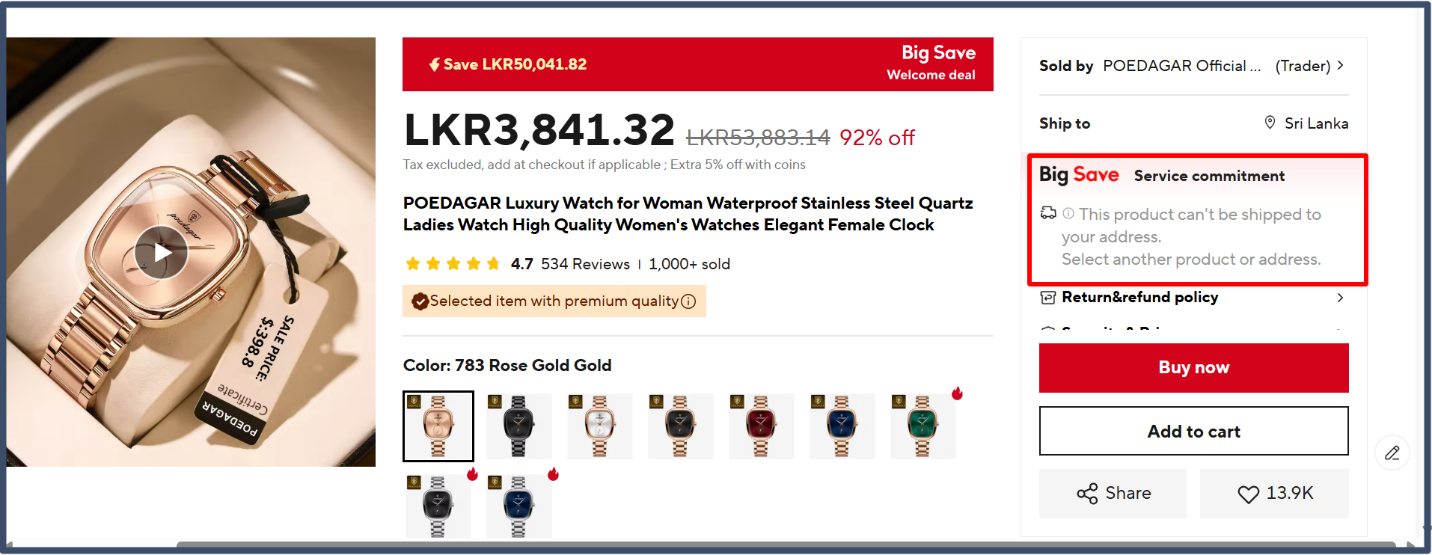Select the green dial watch variant
1432x555 pixels.
(923, 426)
